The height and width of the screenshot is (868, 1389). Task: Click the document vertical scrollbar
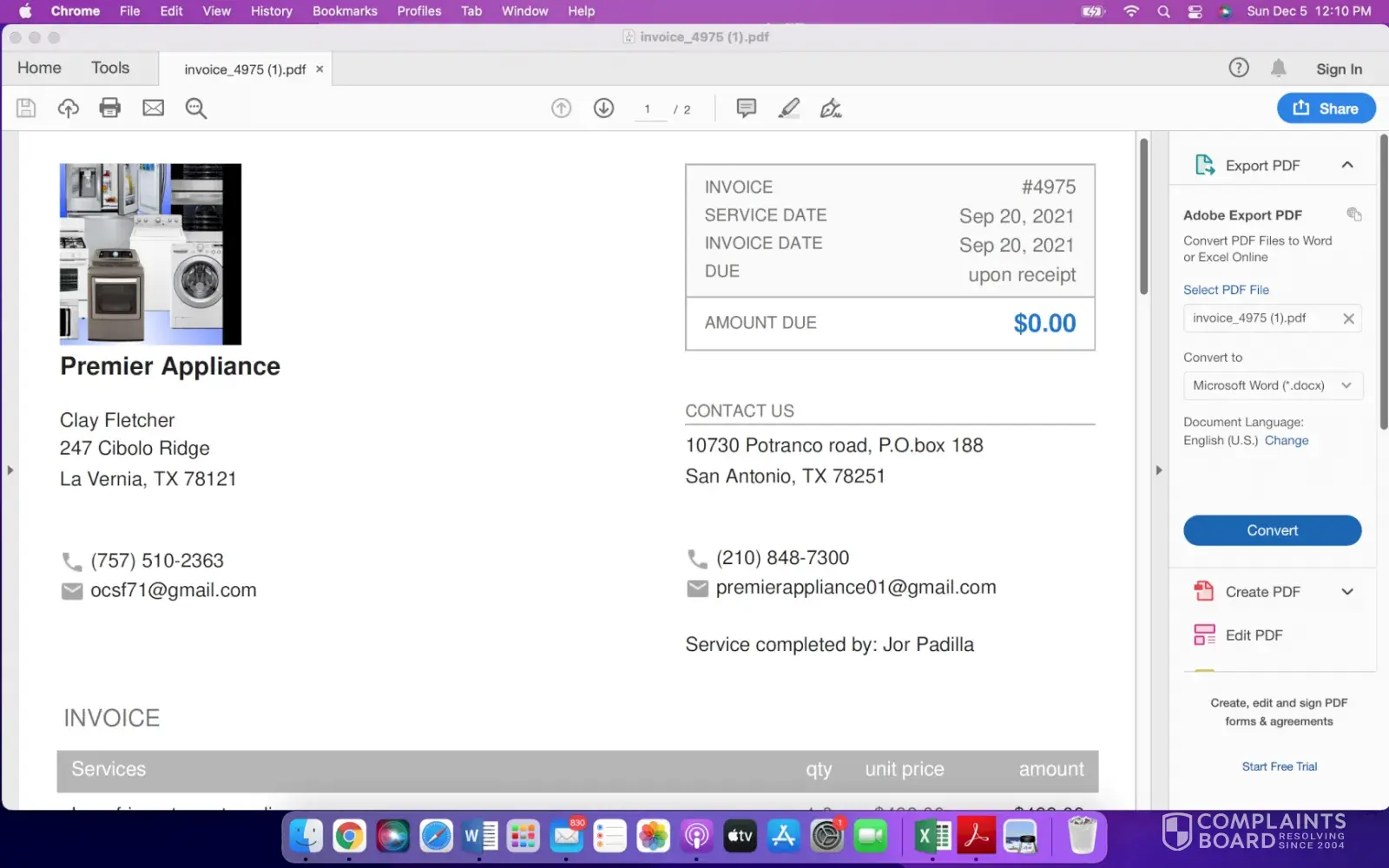(x=1143, y=216)
